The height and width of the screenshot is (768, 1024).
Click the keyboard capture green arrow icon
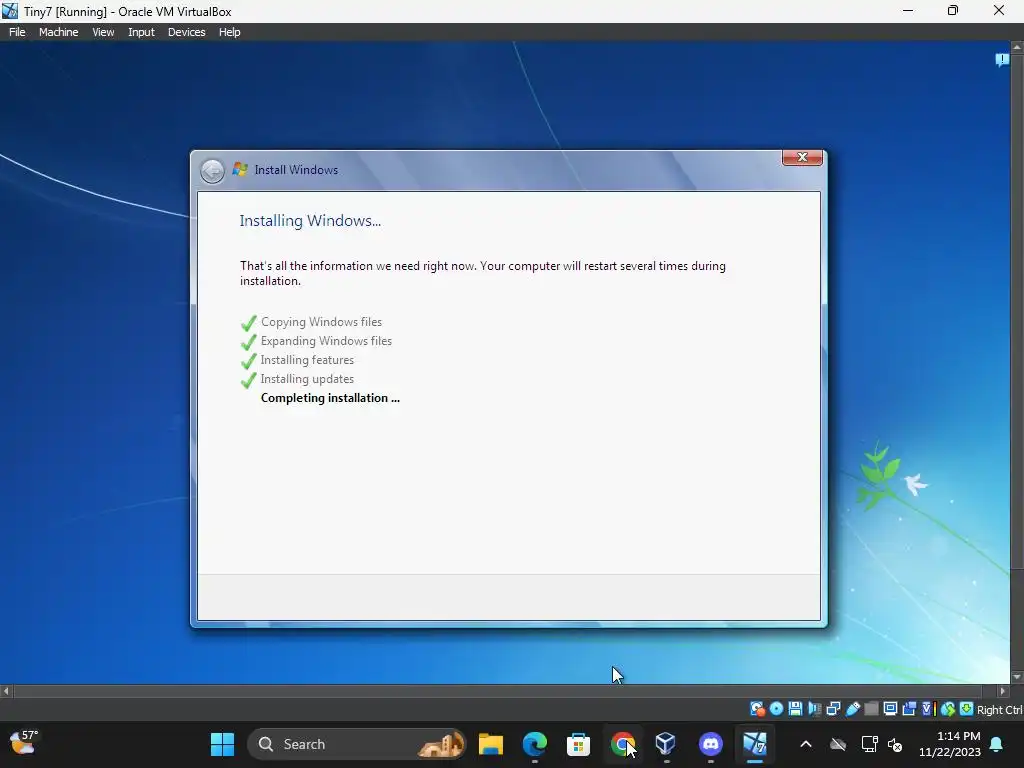pyautogui.click(x=967, y=709)
